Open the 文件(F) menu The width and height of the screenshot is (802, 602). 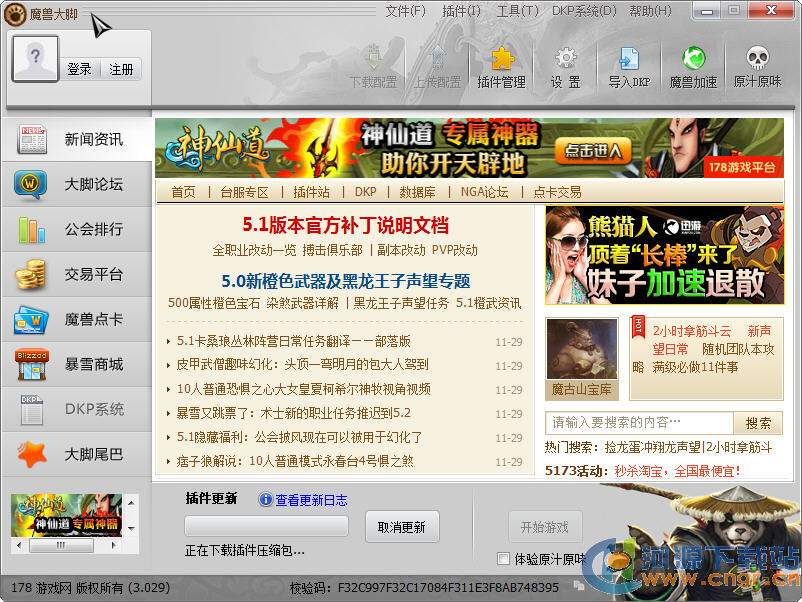pos(405,11)
